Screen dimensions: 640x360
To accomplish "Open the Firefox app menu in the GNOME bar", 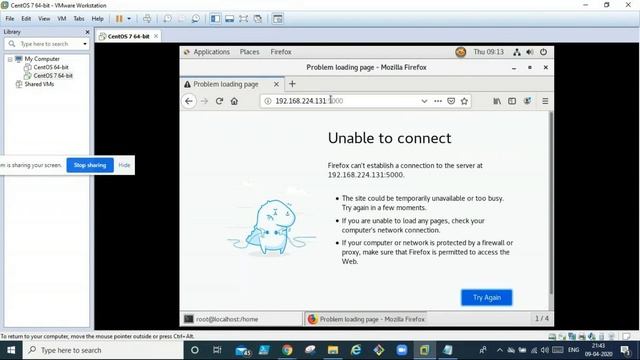I will [281, 52].
